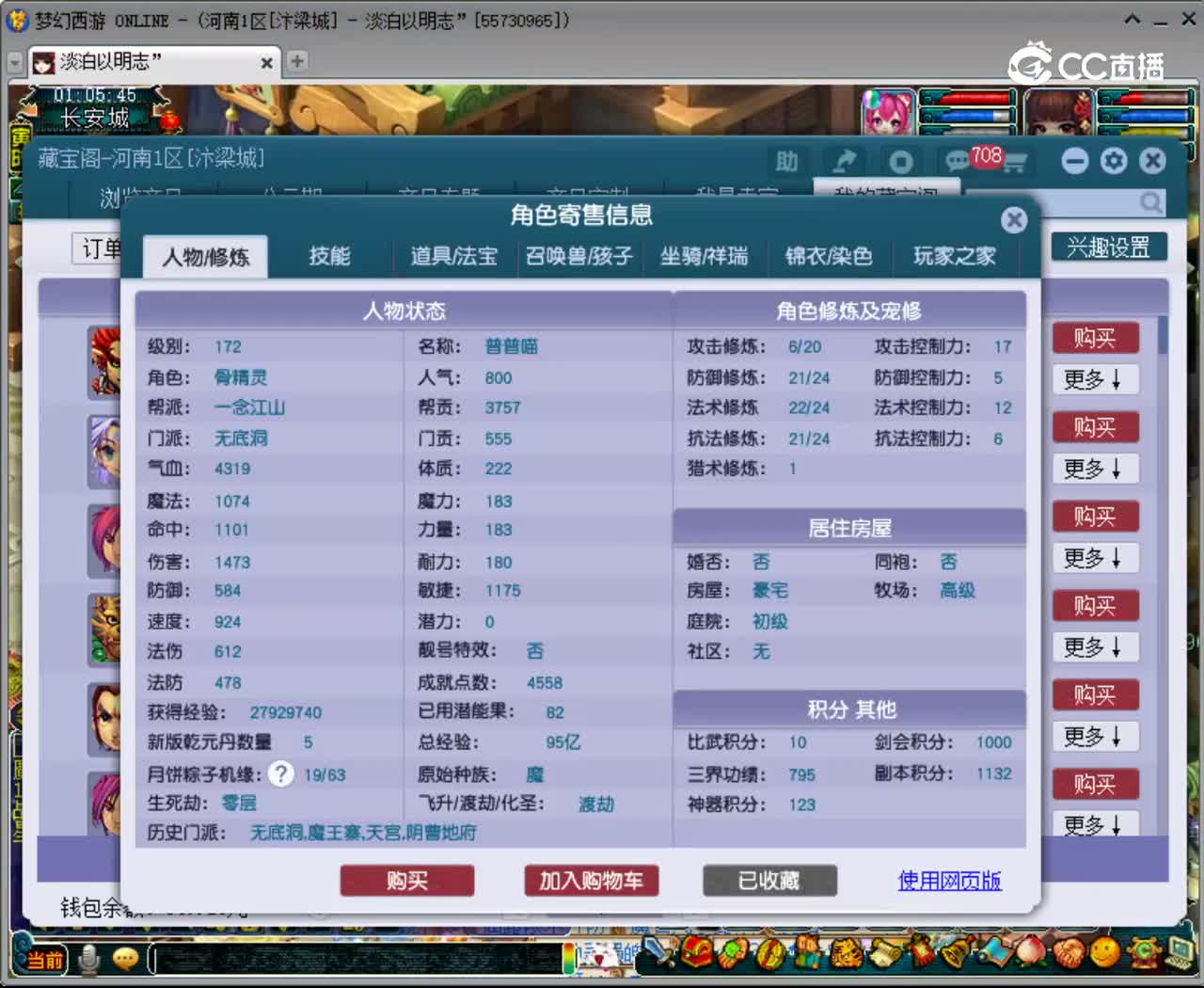
Task: Click the listing's vertical scrollbar
Action: (x=1163, y=335)
